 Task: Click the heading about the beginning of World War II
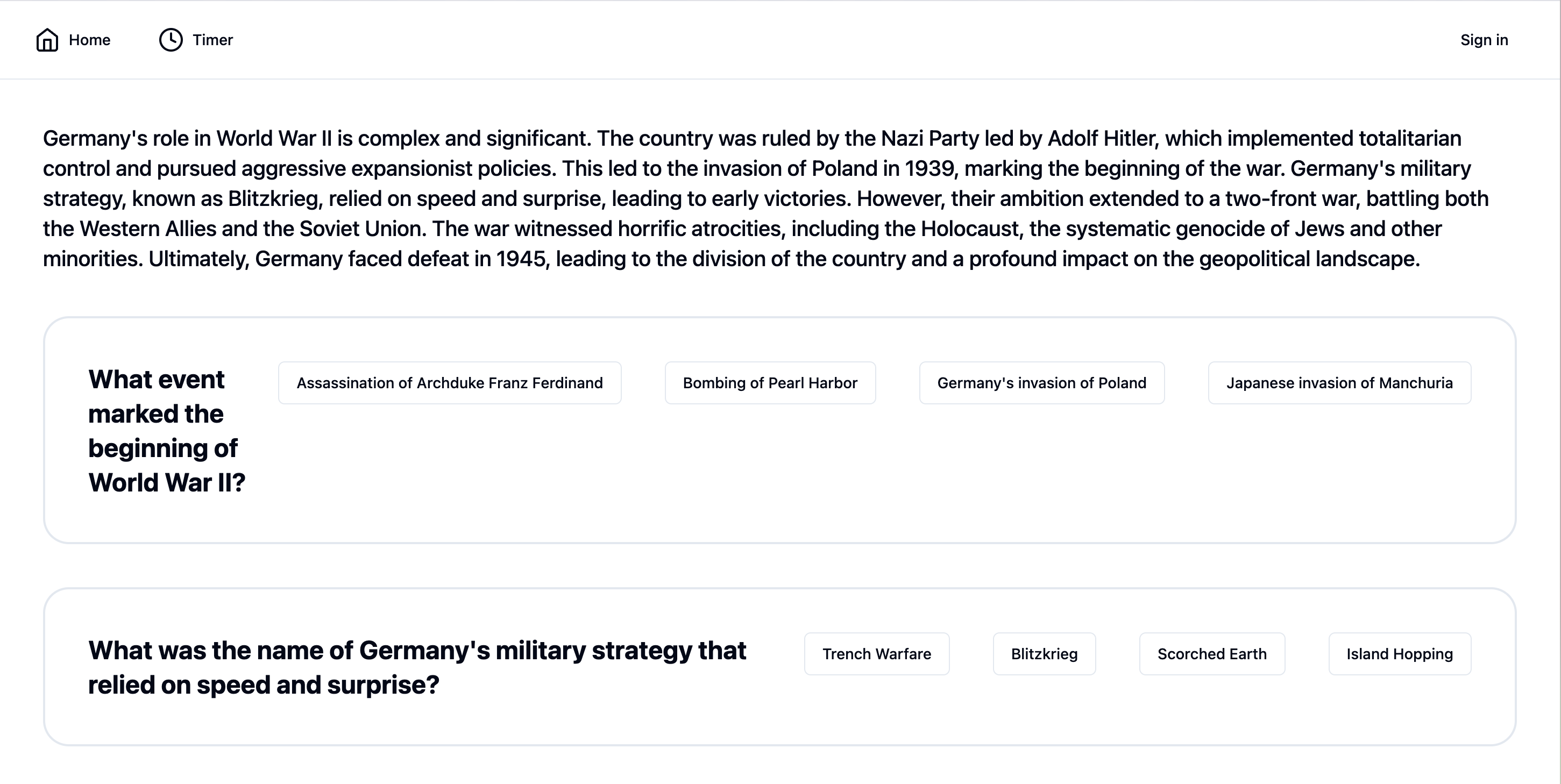(167, 431)
